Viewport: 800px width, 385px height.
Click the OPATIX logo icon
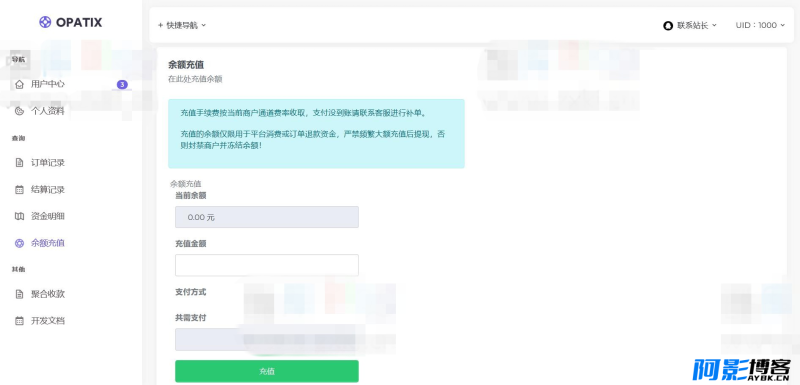45,22
